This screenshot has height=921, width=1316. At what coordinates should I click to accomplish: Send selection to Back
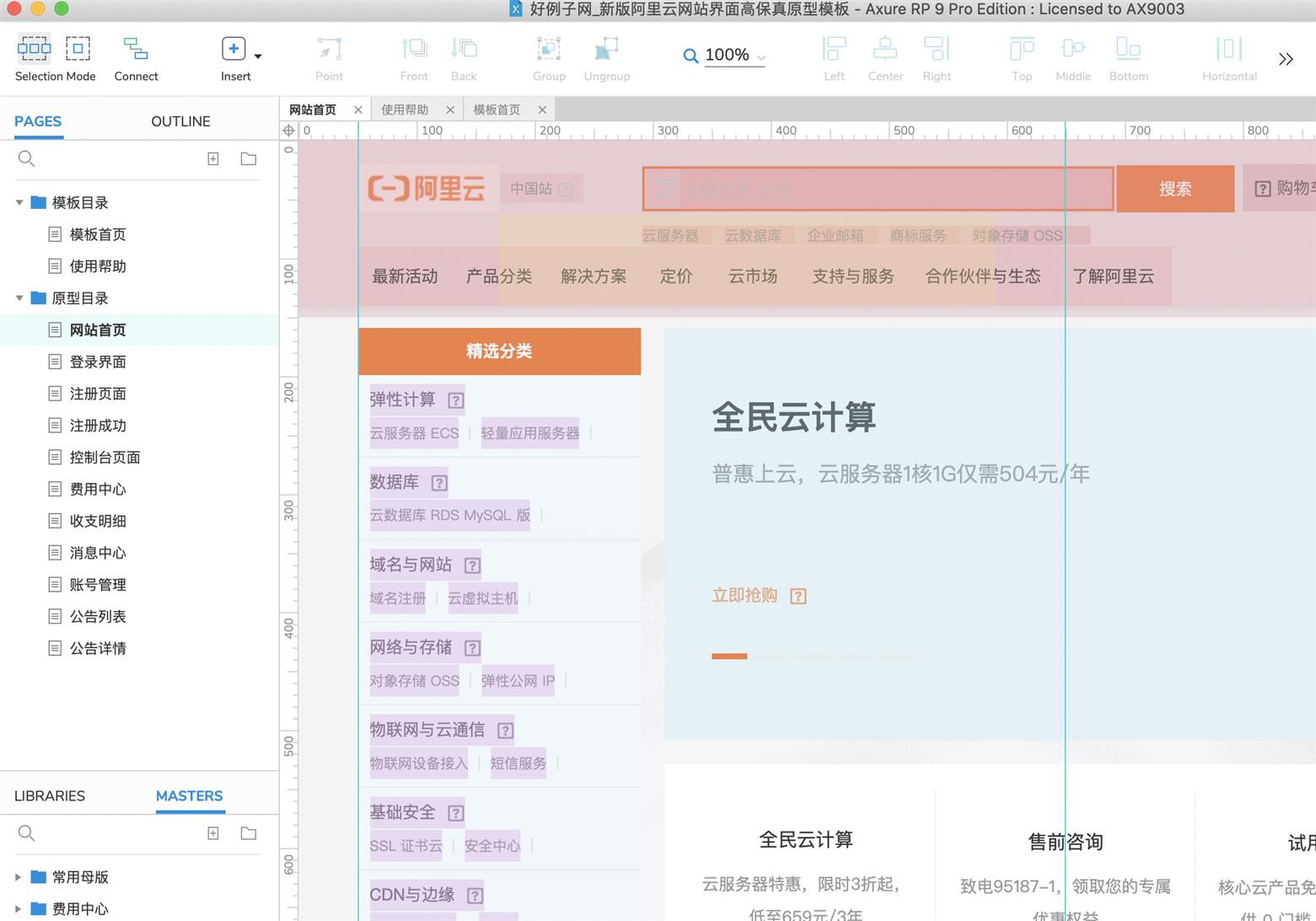pos(464,58)
